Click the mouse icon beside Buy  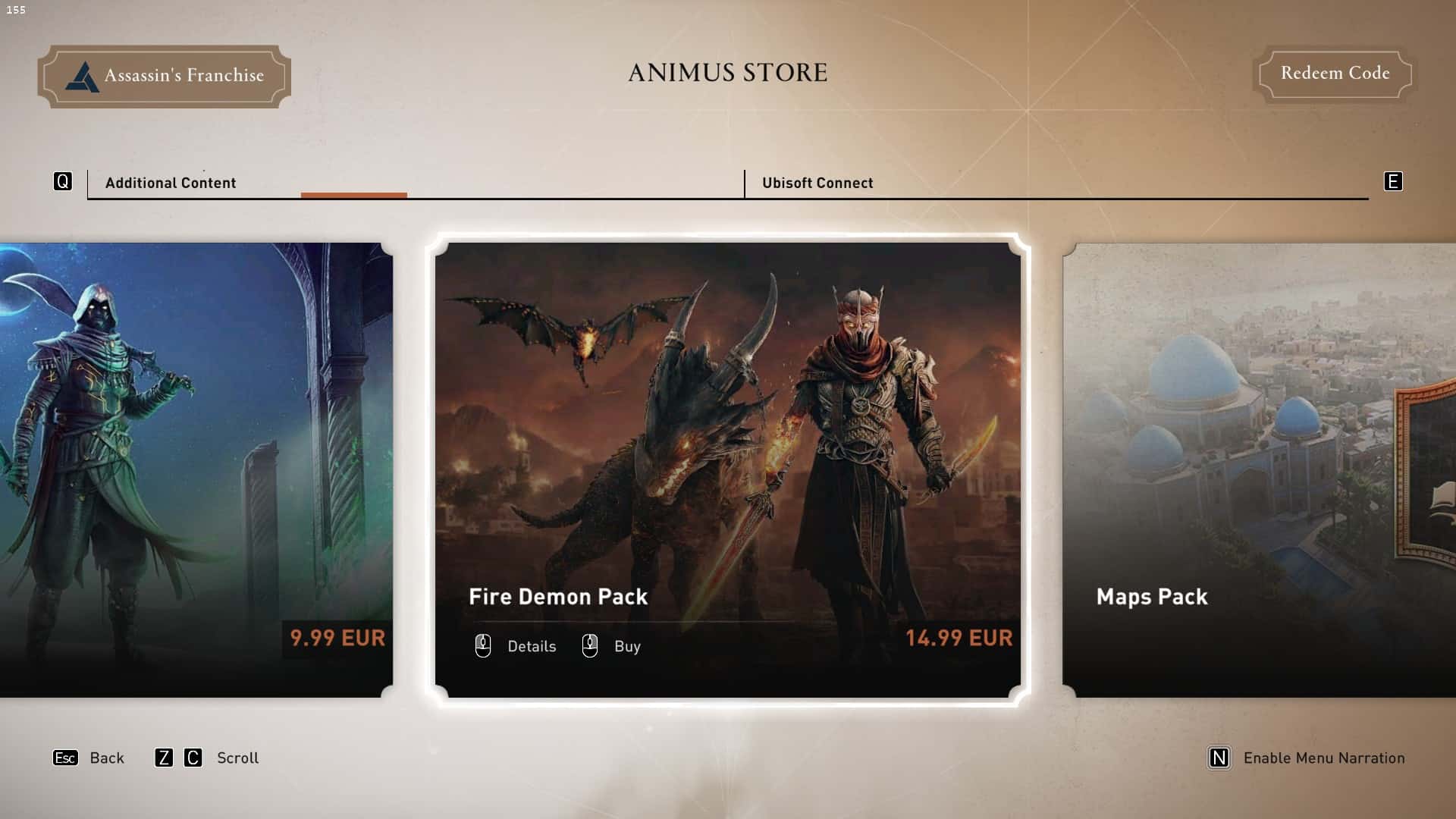click(x=590, y=645)
